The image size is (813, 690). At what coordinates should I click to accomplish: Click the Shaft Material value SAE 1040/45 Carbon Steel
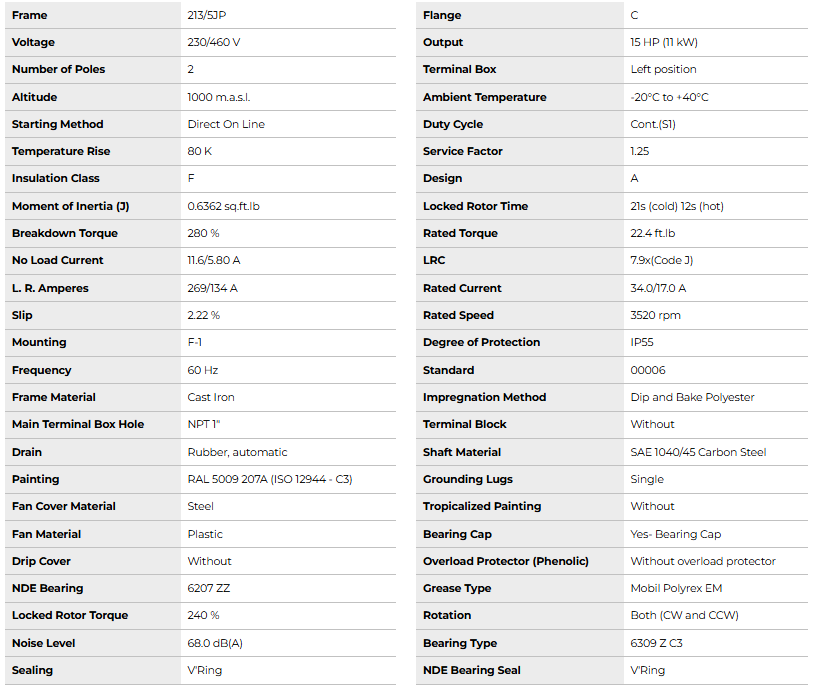[x=698, y=452]
